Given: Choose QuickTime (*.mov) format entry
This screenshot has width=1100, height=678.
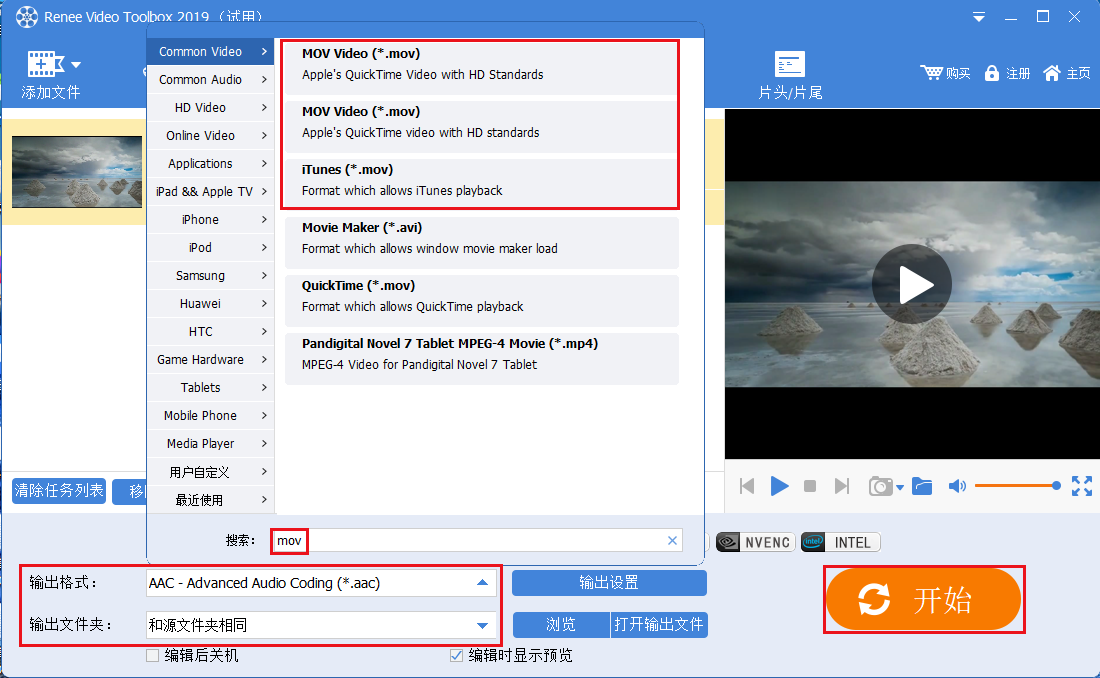Looking at the screenshot, I should coord(480,296).
